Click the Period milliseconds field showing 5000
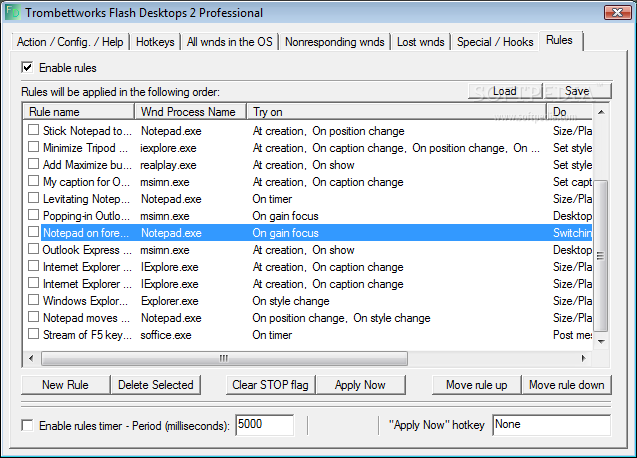Image resolution: width=637 pixels, height=458 pixels. coord(264,425)
